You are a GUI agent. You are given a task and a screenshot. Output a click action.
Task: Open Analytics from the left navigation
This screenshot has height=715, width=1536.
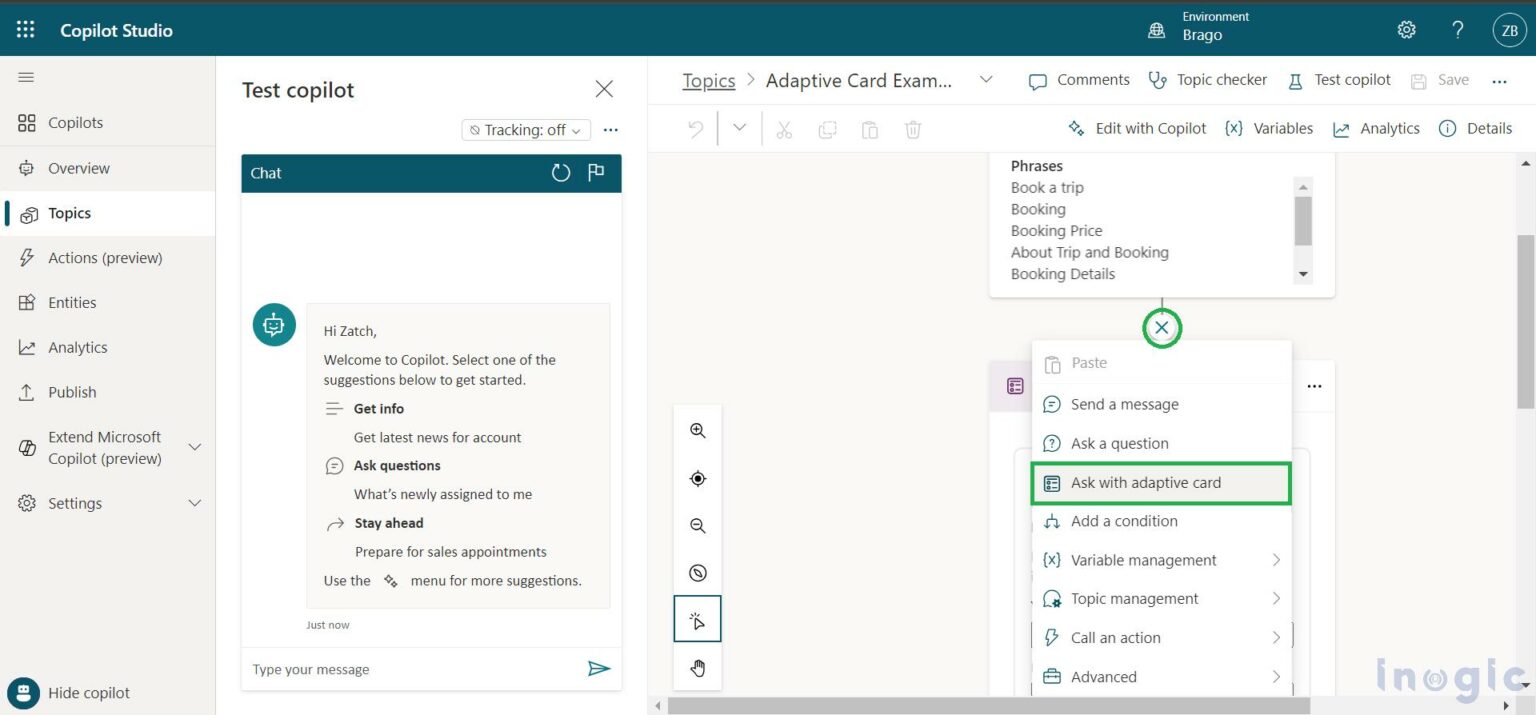pyautogui.click(x=79, y=347)
